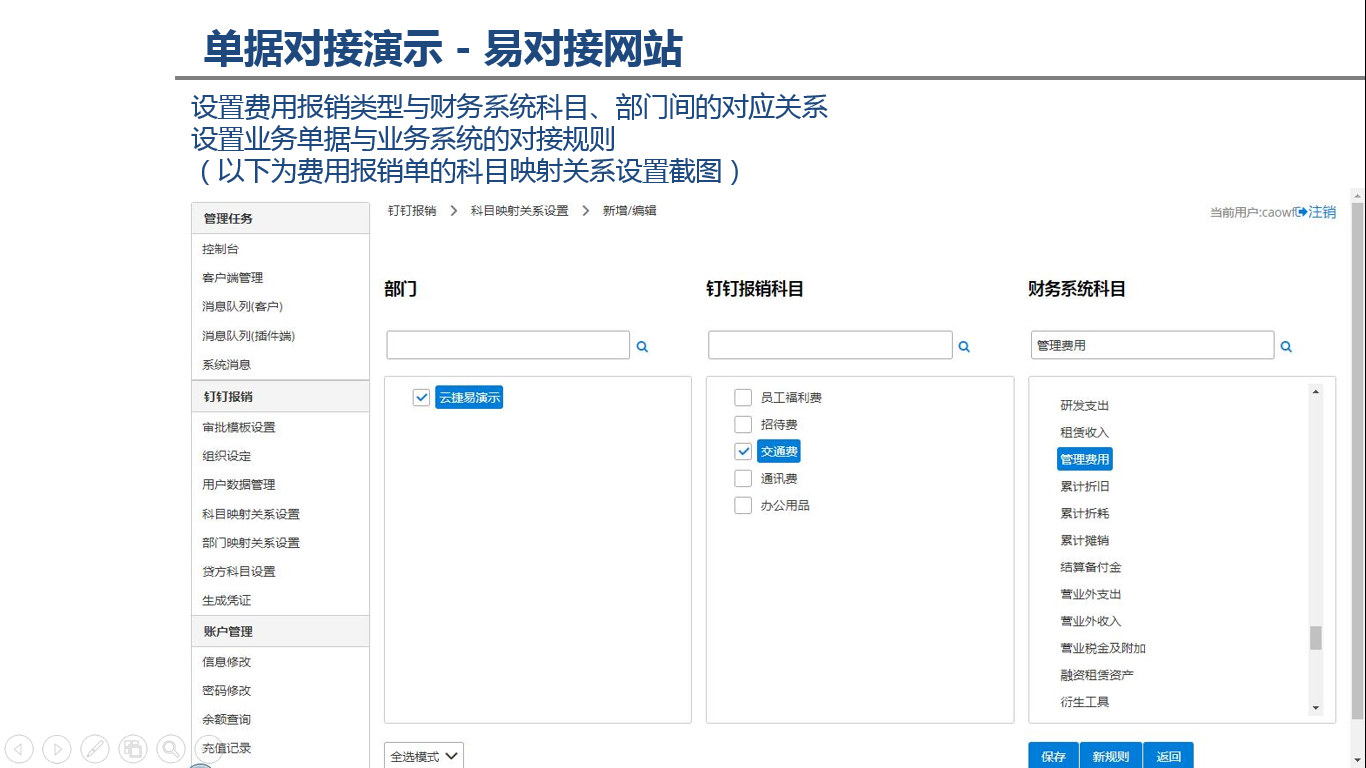Select the pen annotation tool in the slideshow controls
The height and width of the screenshot is (768, 1366).
coord(95,748)
